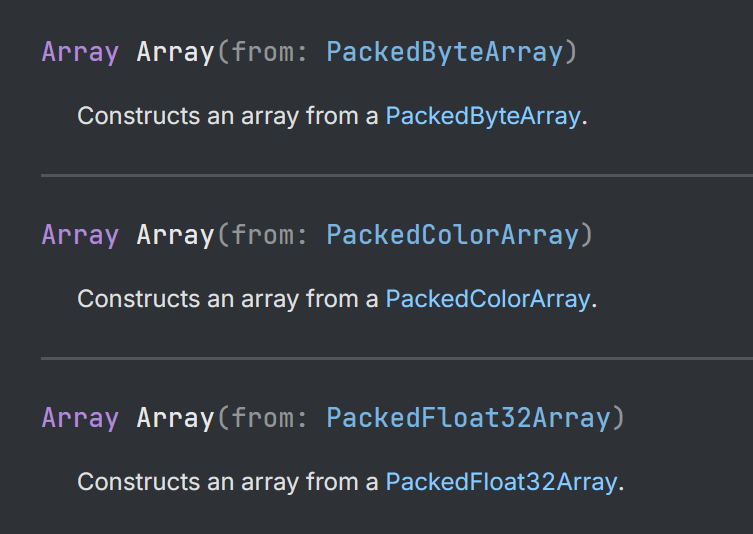Viewport: 753px width, 534px height.
Task: Click purple Array return type of PackedFloat32Array constructor
Action: pyautogui.click(x=80, y=418)
